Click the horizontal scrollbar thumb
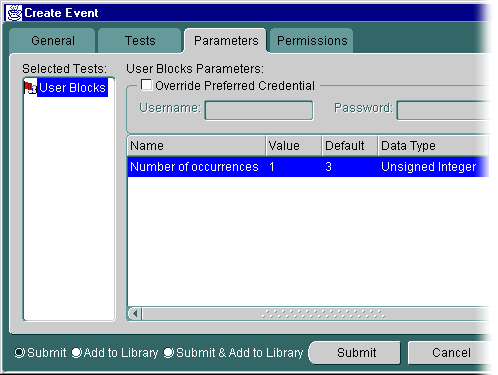 pos(323,314)
